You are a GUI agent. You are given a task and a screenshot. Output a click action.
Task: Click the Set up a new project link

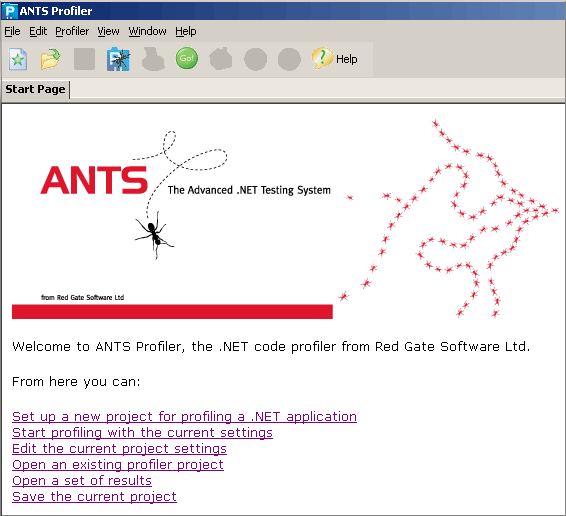coord(184,417)
